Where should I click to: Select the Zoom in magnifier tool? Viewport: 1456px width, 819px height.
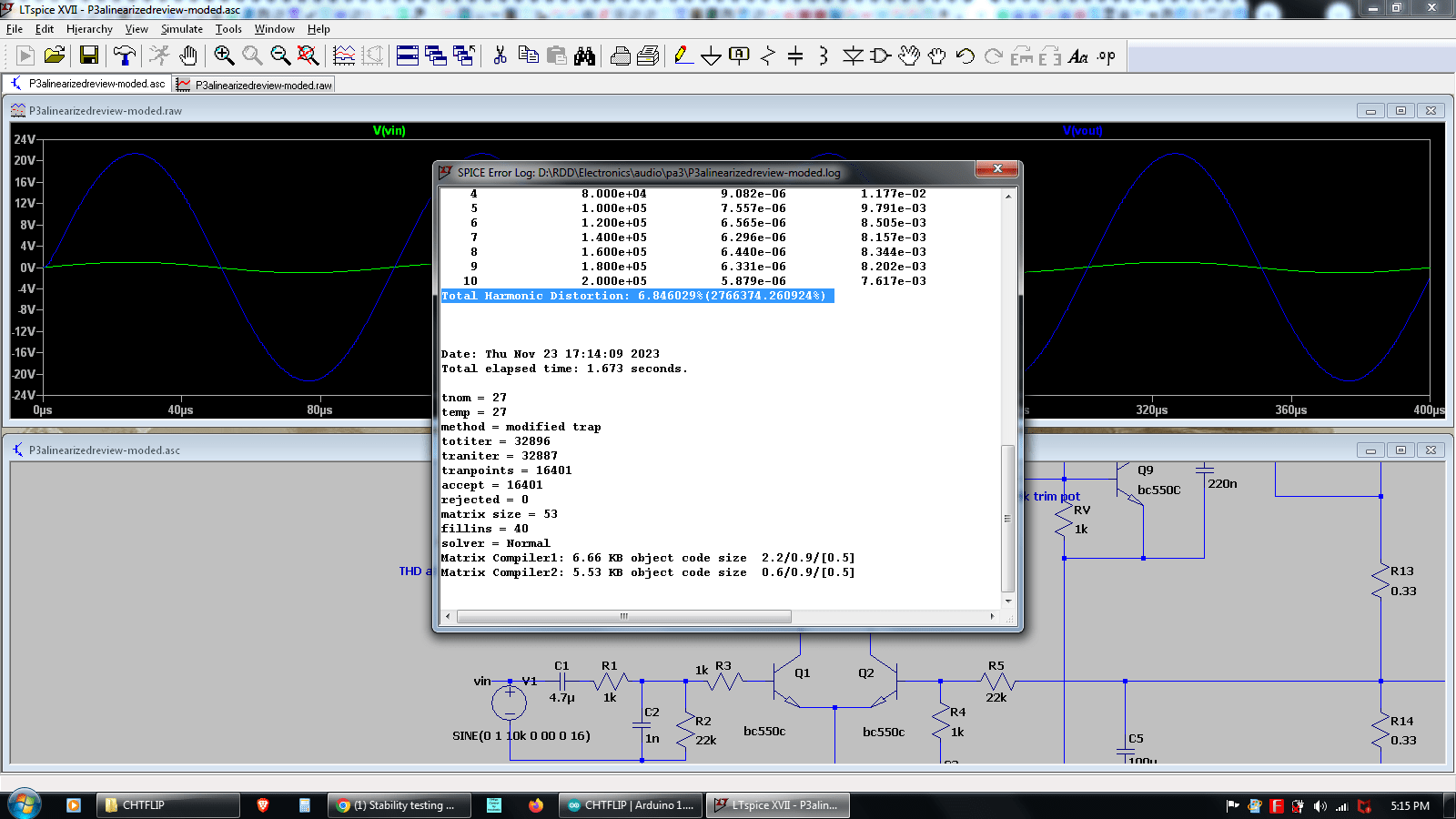[224, 56]
